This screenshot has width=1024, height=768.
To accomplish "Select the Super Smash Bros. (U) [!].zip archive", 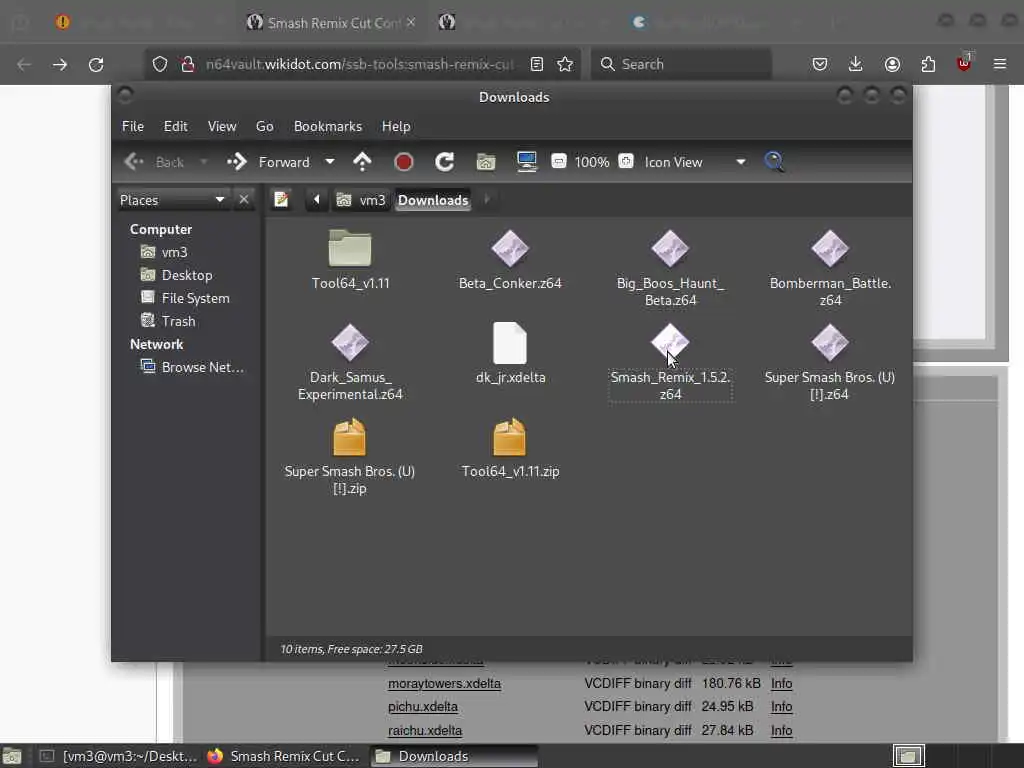I will click(350, 436).
